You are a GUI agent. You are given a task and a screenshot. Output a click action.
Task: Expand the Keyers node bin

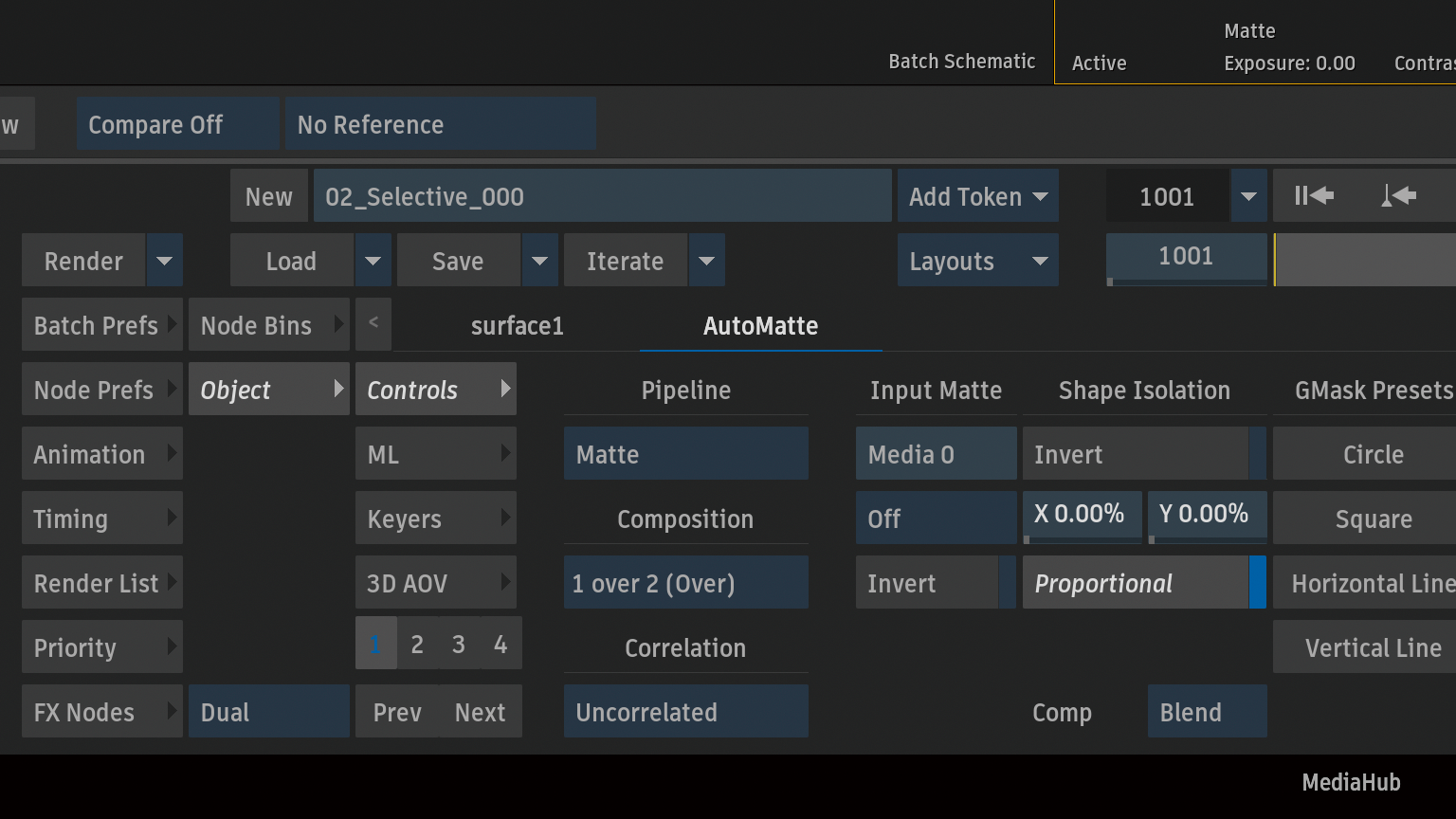435,519
